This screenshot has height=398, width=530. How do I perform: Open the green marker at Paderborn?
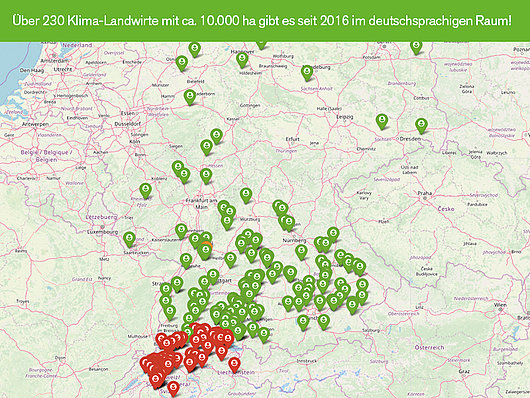190,97
